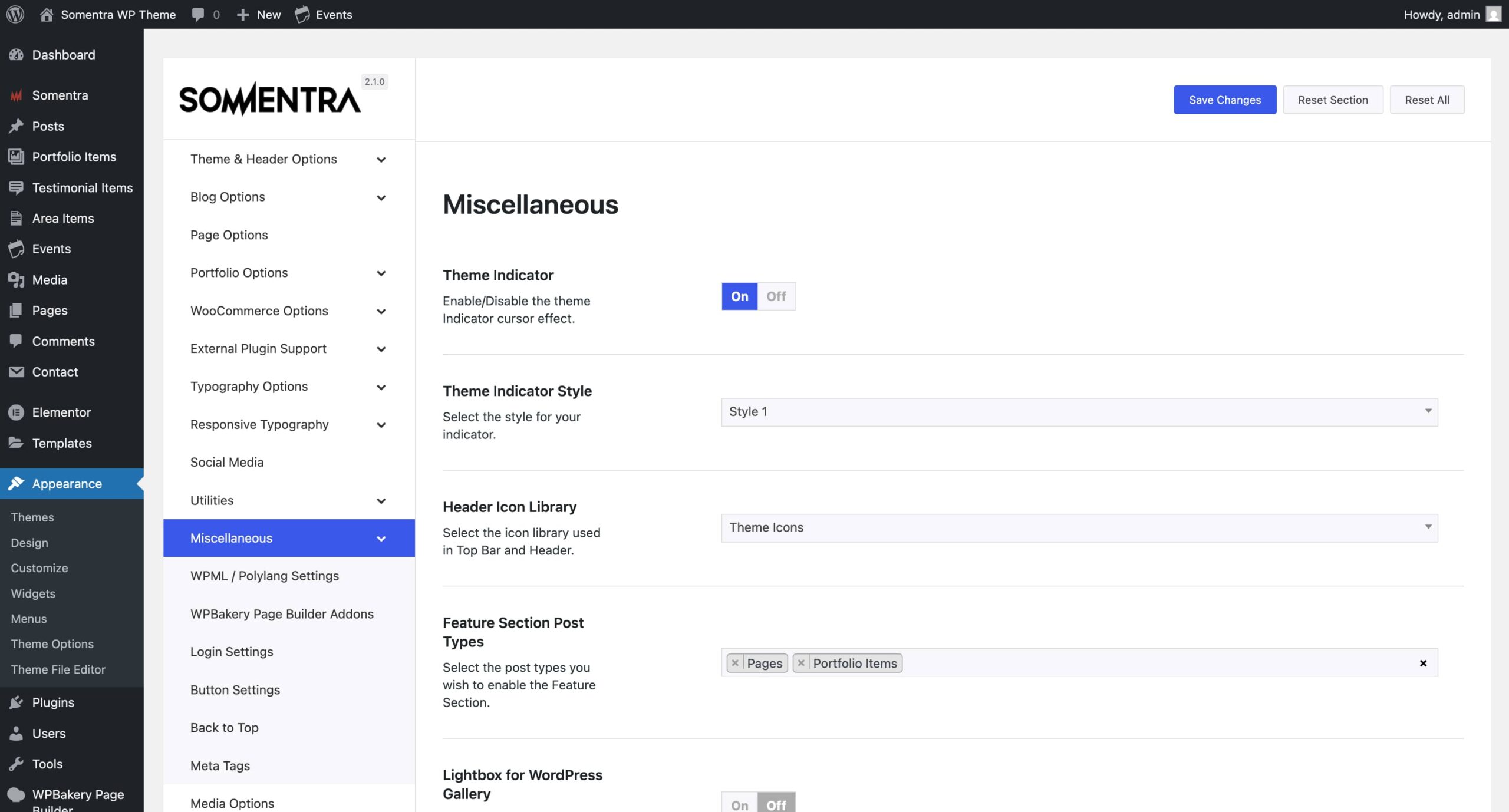Open Menus under Appearance
Screen dimensions: 1509x812
click(29, 619)
